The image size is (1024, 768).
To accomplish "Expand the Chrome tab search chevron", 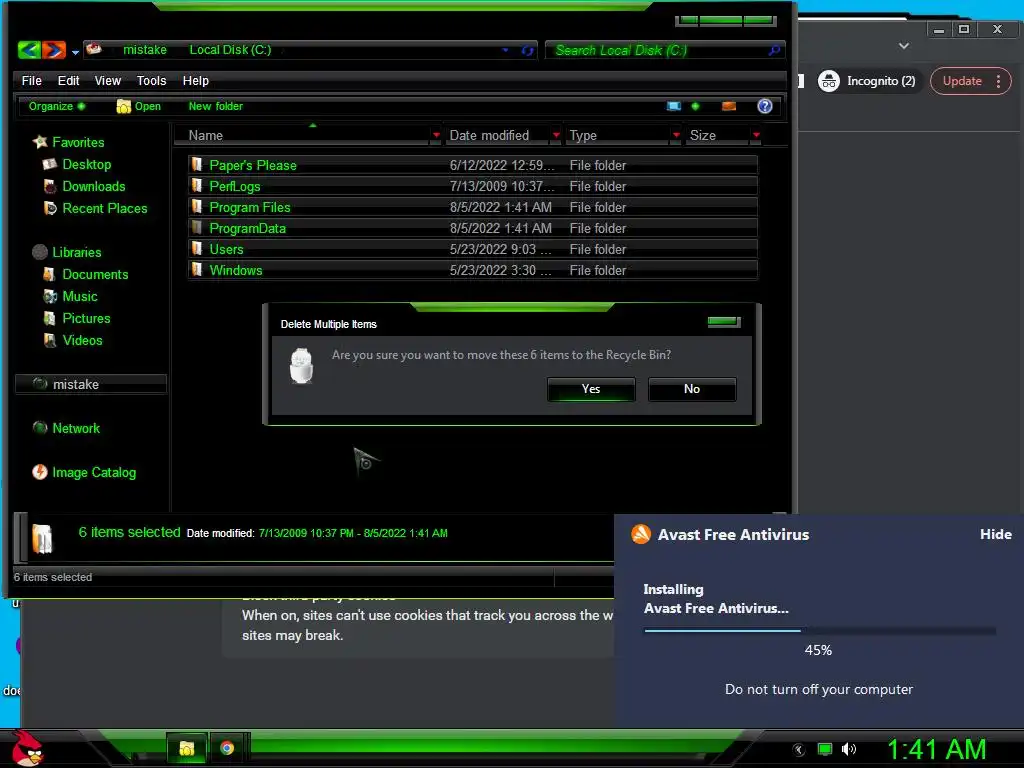I will 904,46.
